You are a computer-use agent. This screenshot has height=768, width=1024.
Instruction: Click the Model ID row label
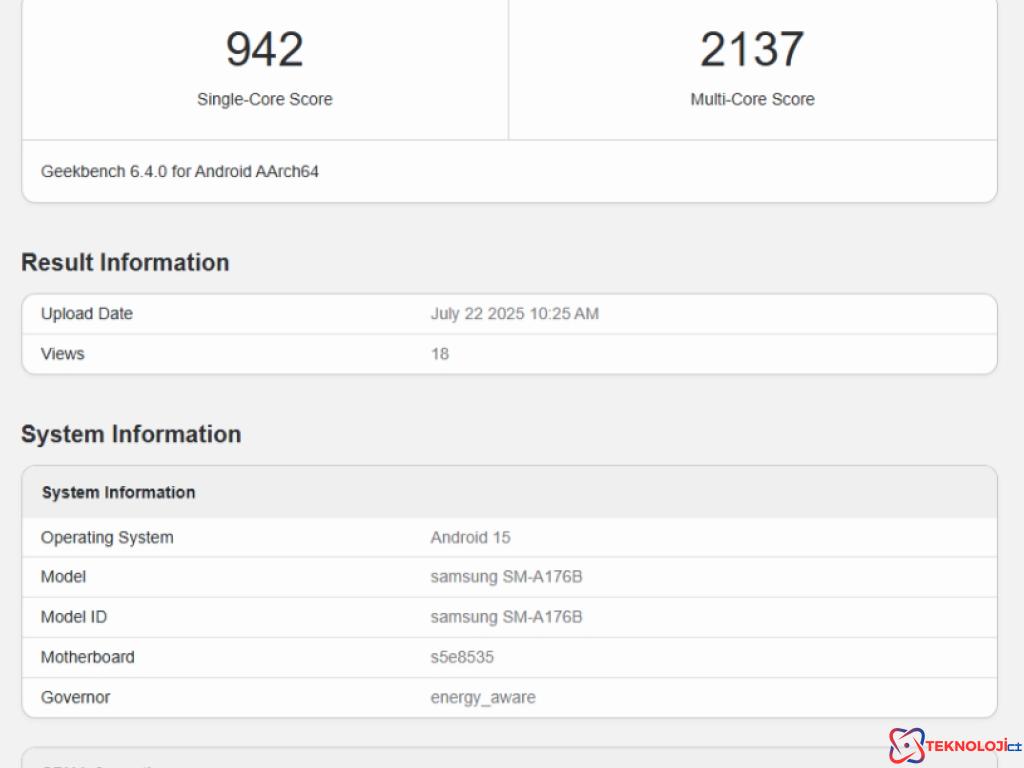pos(74,617)
